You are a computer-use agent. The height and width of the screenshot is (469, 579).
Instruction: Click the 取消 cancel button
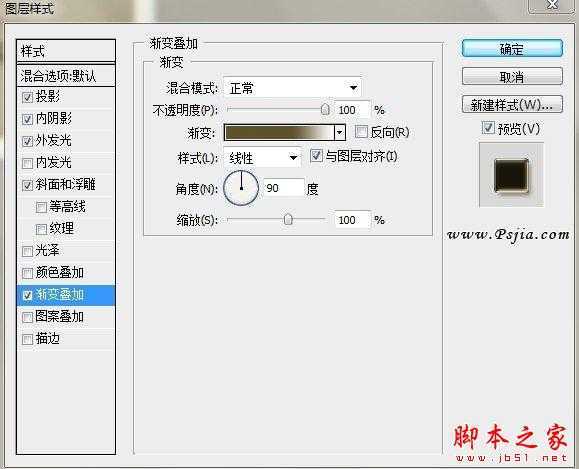512,76
